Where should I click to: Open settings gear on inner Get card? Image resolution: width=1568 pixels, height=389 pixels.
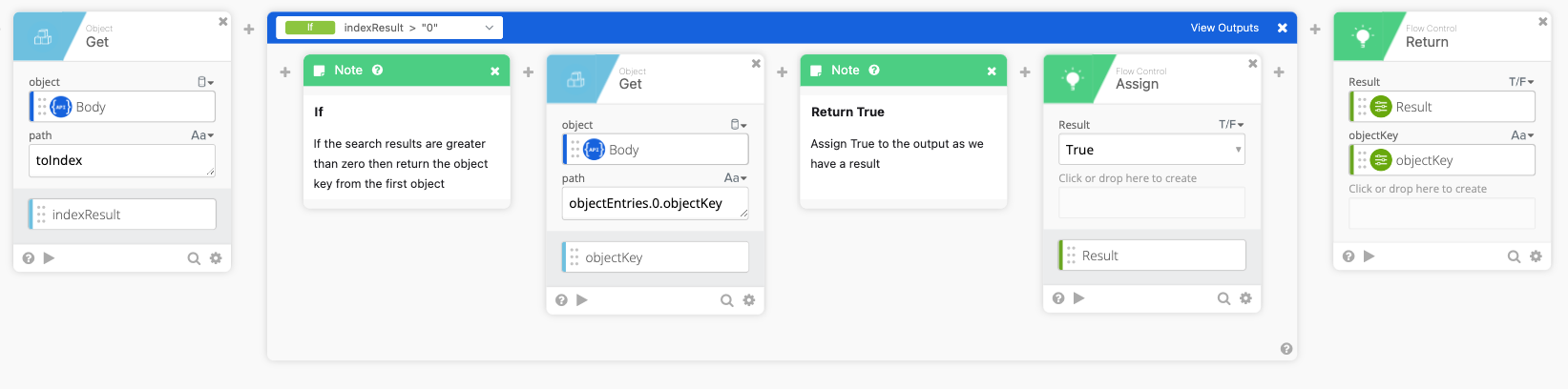click(749, 300)
